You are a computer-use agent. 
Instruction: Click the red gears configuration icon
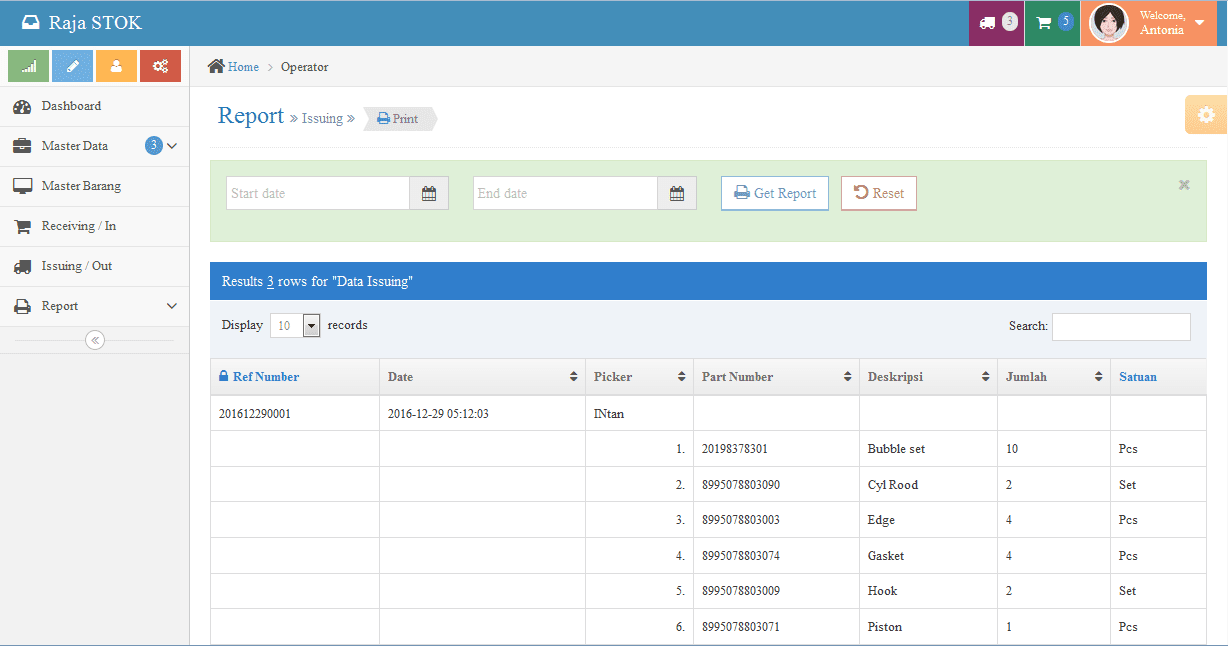pyautogui.click(x=159, y=64)
